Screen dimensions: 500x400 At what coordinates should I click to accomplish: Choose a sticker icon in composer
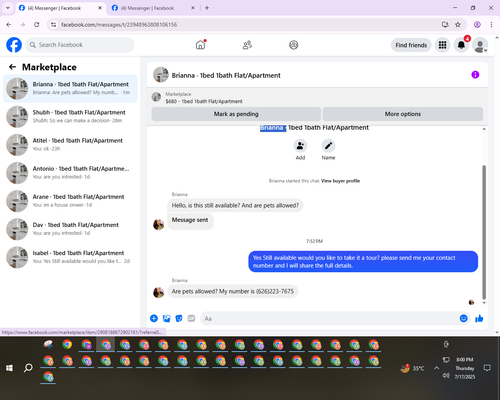point(179,318)
